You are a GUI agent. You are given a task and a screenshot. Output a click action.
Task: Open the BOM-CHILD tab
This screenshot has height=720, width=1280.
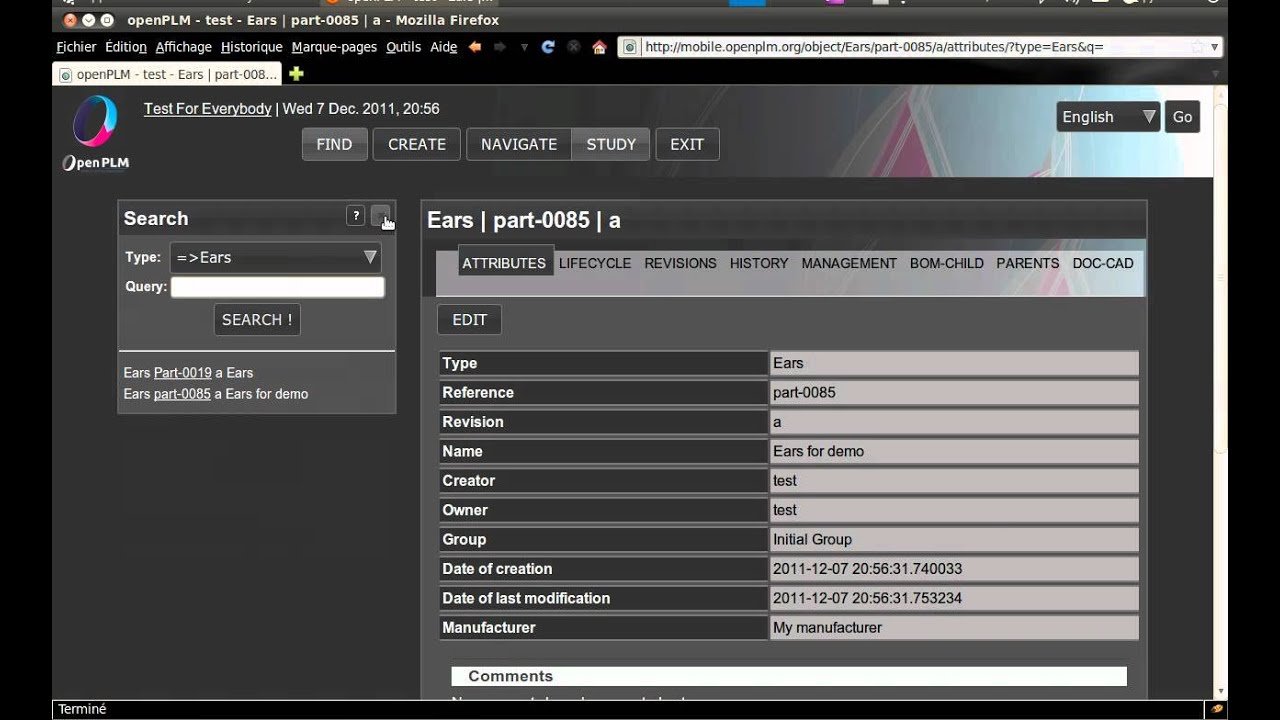[946, 263]
